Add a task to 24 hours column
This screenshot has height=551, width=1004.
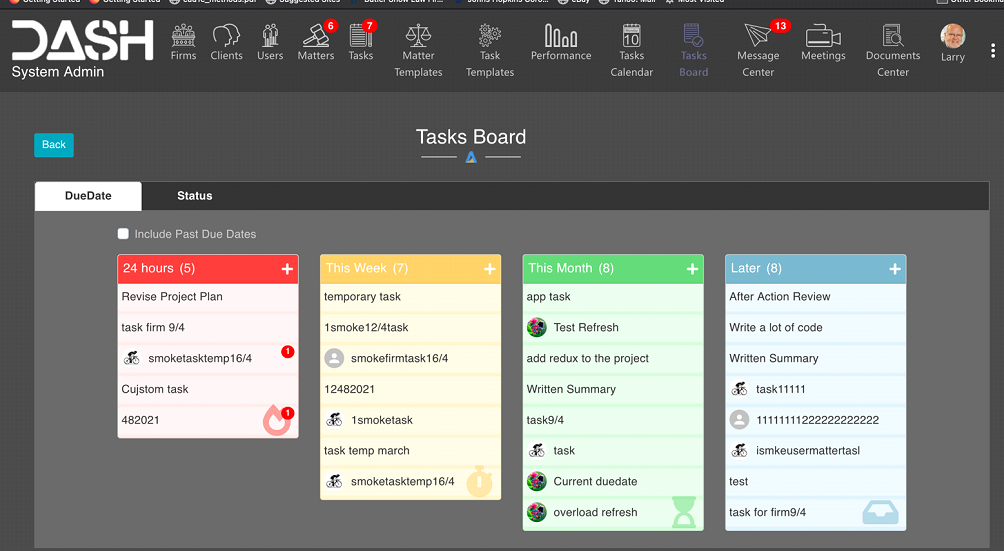tap(287, 269)
